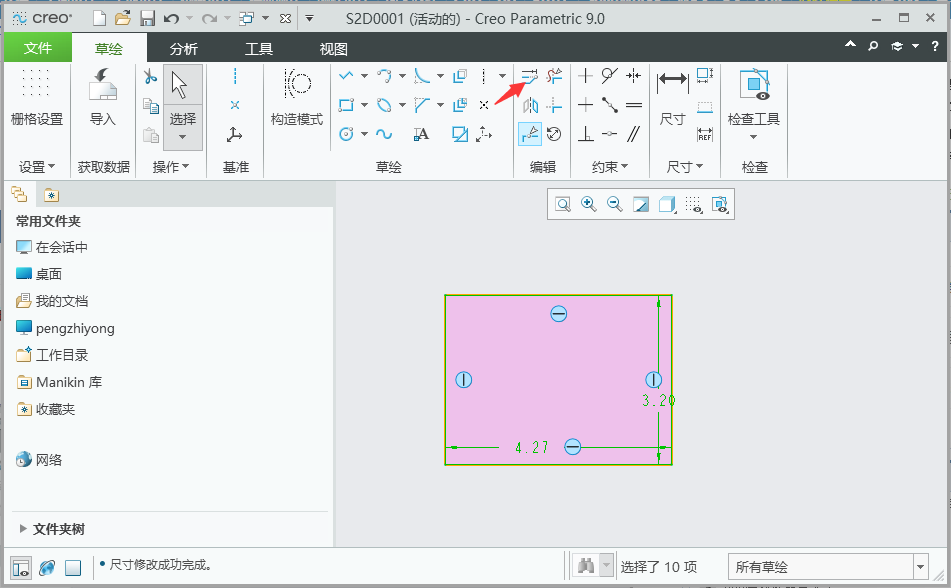Select the Ellipse sketch tool
The height and width of the screenshot is (588, 951).
coord(384,105)
